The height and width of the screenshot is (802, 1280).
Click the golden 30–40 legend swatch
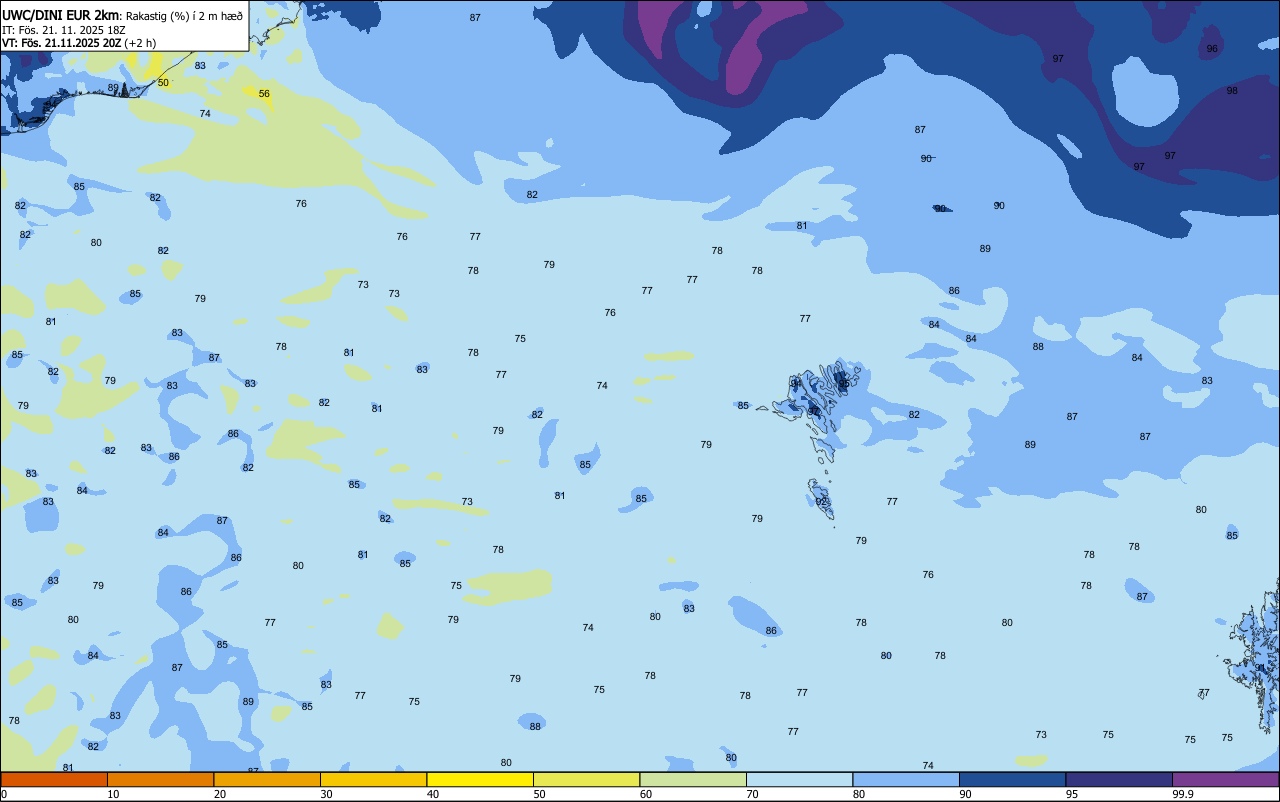coord(373,779)
